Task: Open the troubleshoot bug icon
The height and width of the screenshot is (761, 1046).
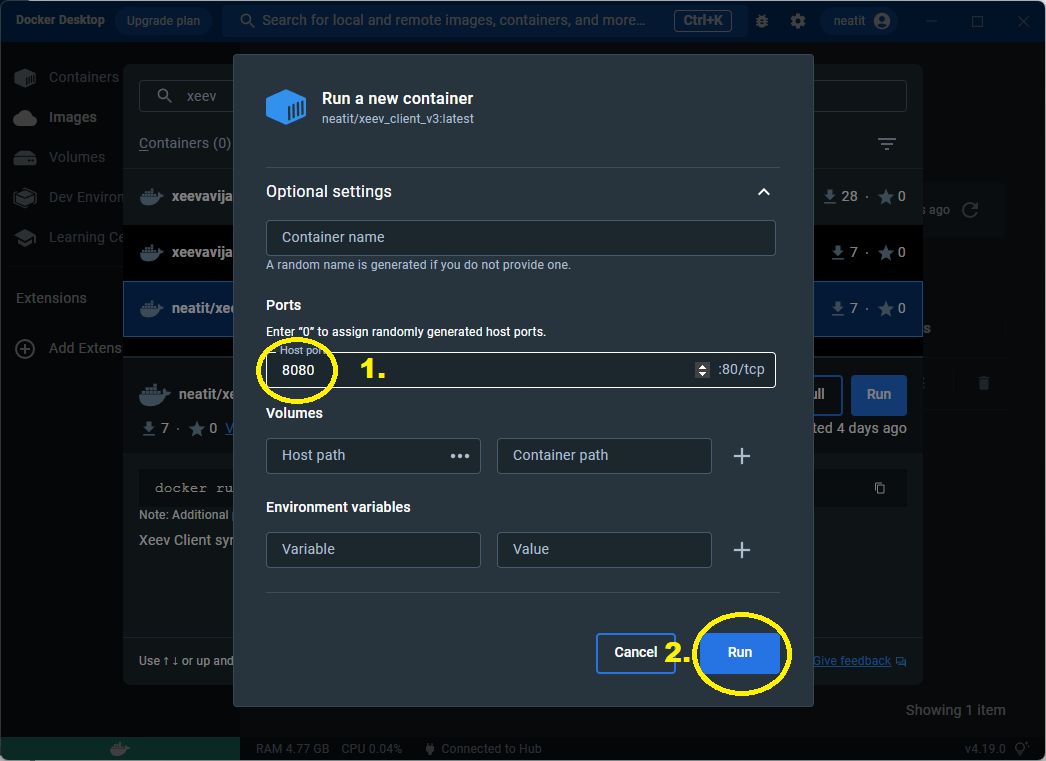Action: coord(762,21)
